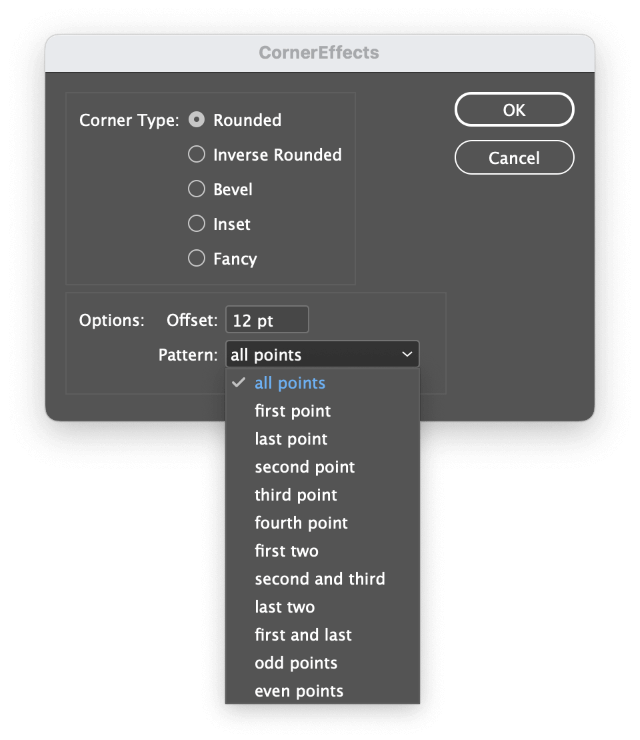Pick fourth point from dropdown
This screenshot has width=640, height=740.
322,523
